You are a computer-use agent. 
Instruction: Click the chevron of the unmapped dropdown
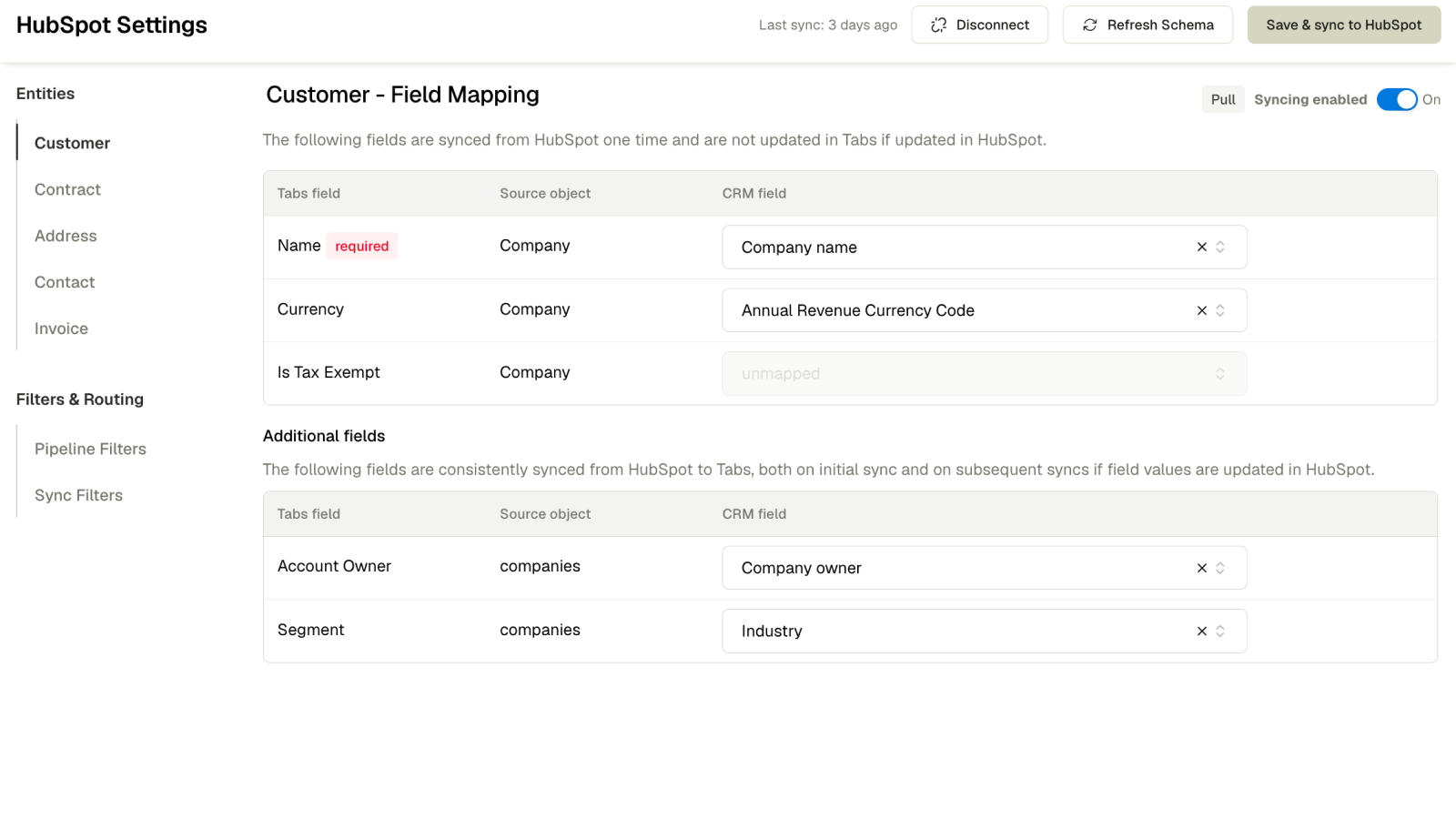(1220, 374)
